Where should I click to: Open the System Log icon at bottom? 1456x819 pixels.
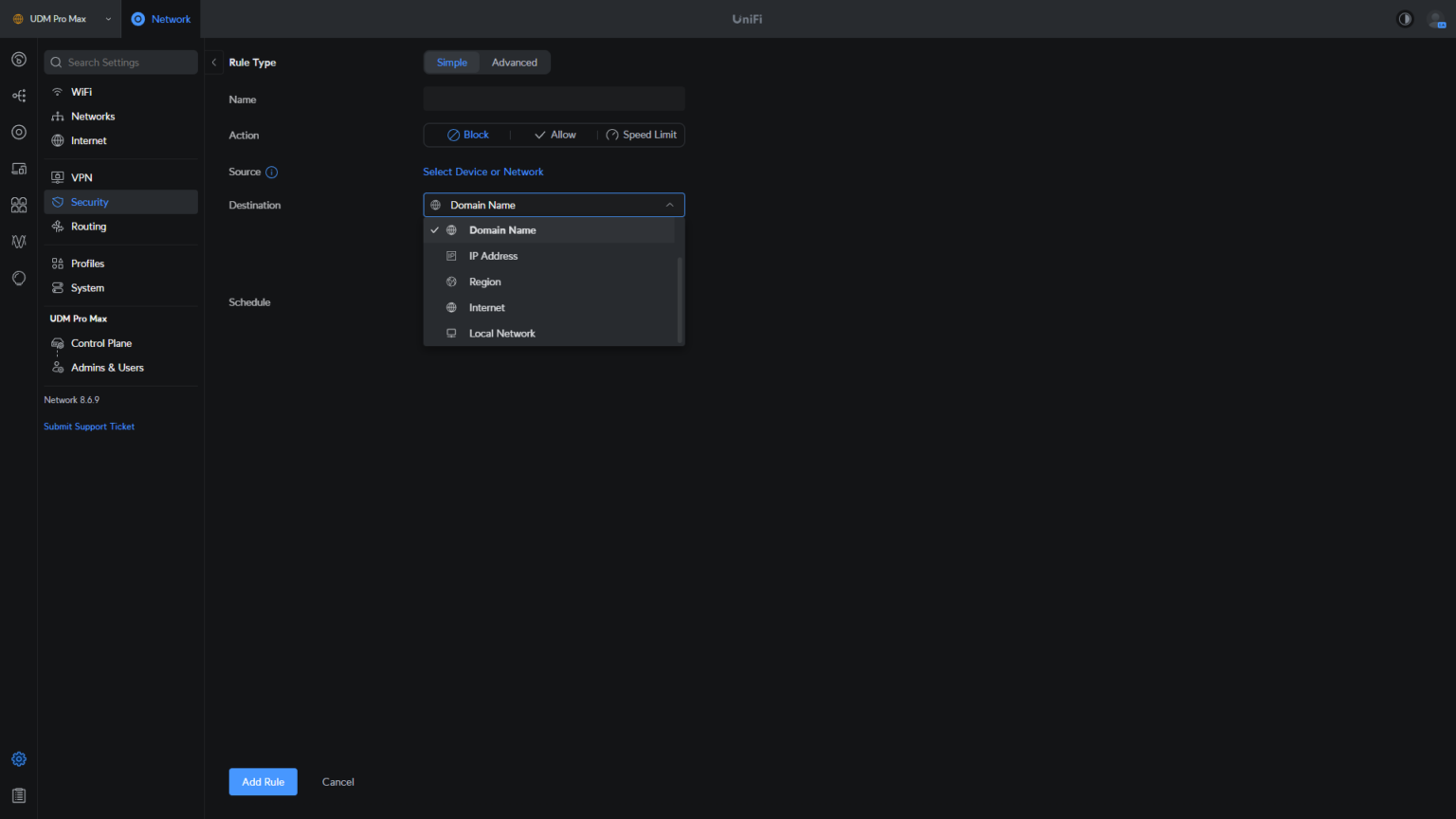point(18,794)
